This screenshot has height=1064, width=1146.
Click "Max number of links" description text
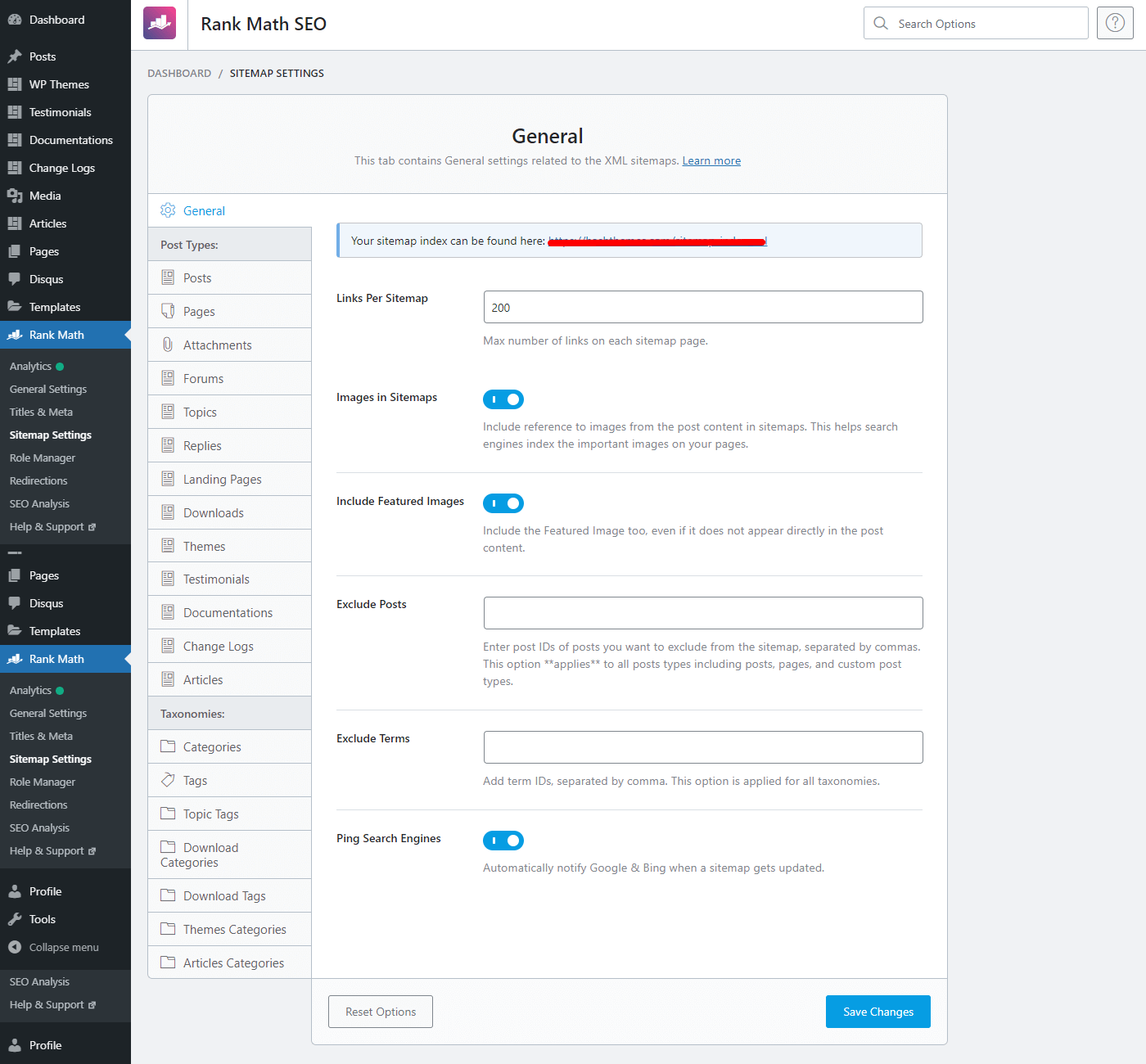pos(595,340)
